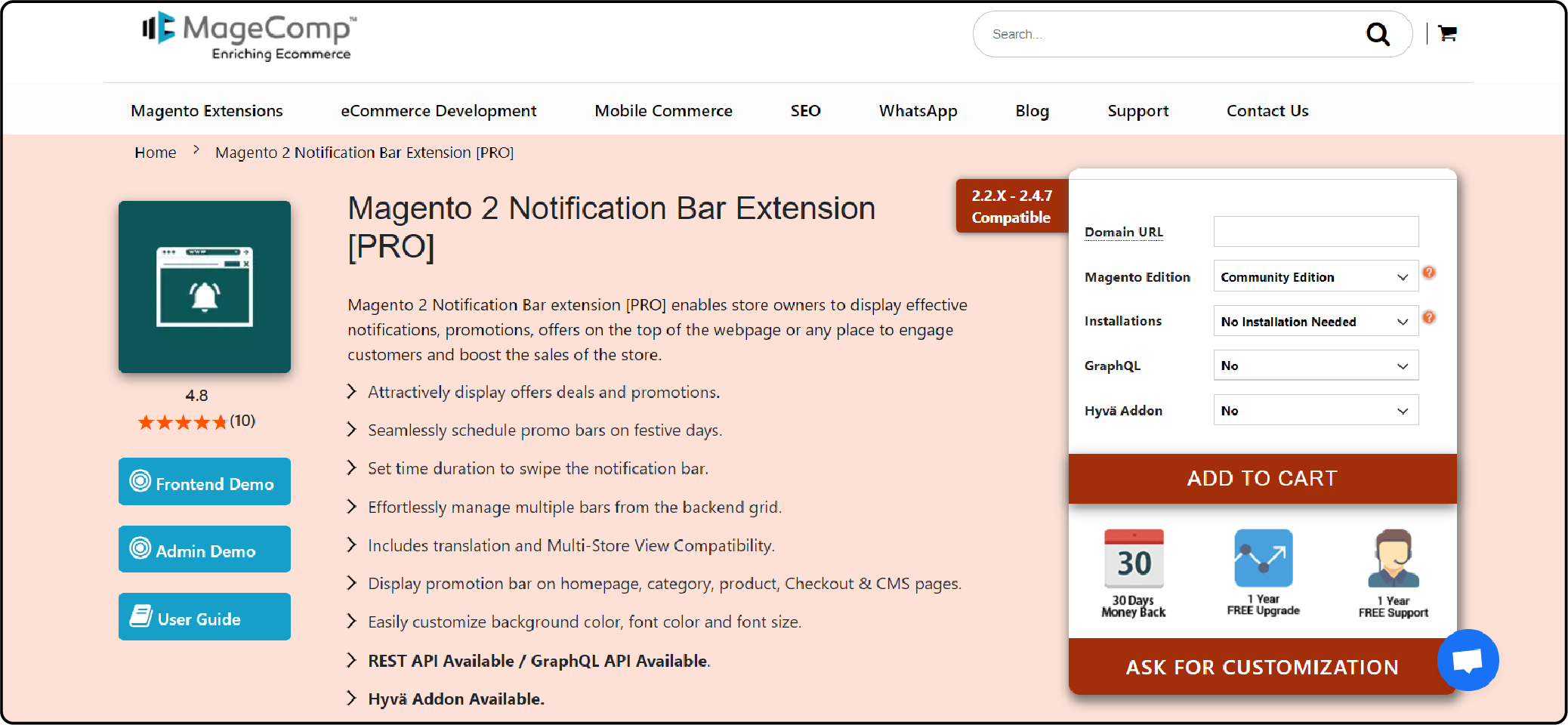Screen dimensions: 1568x725
Task: Open the WhatsApp menu item
Action: click(x=918, y=111)
